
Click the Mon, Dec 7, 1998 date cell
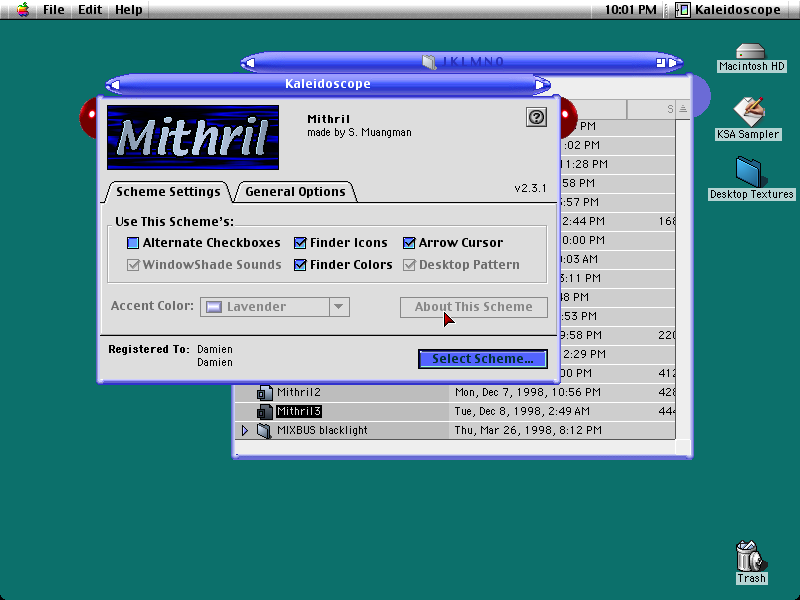[528, 392]
